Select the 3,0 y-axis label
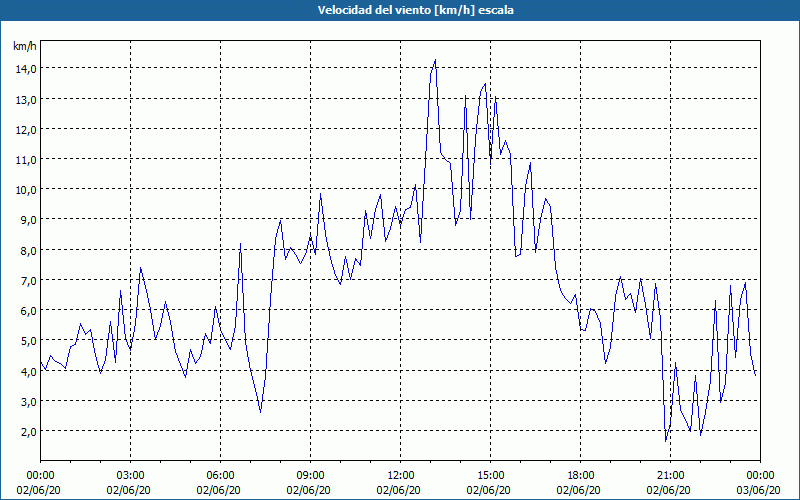Screen dimensions: 800x500 [28, 402]
